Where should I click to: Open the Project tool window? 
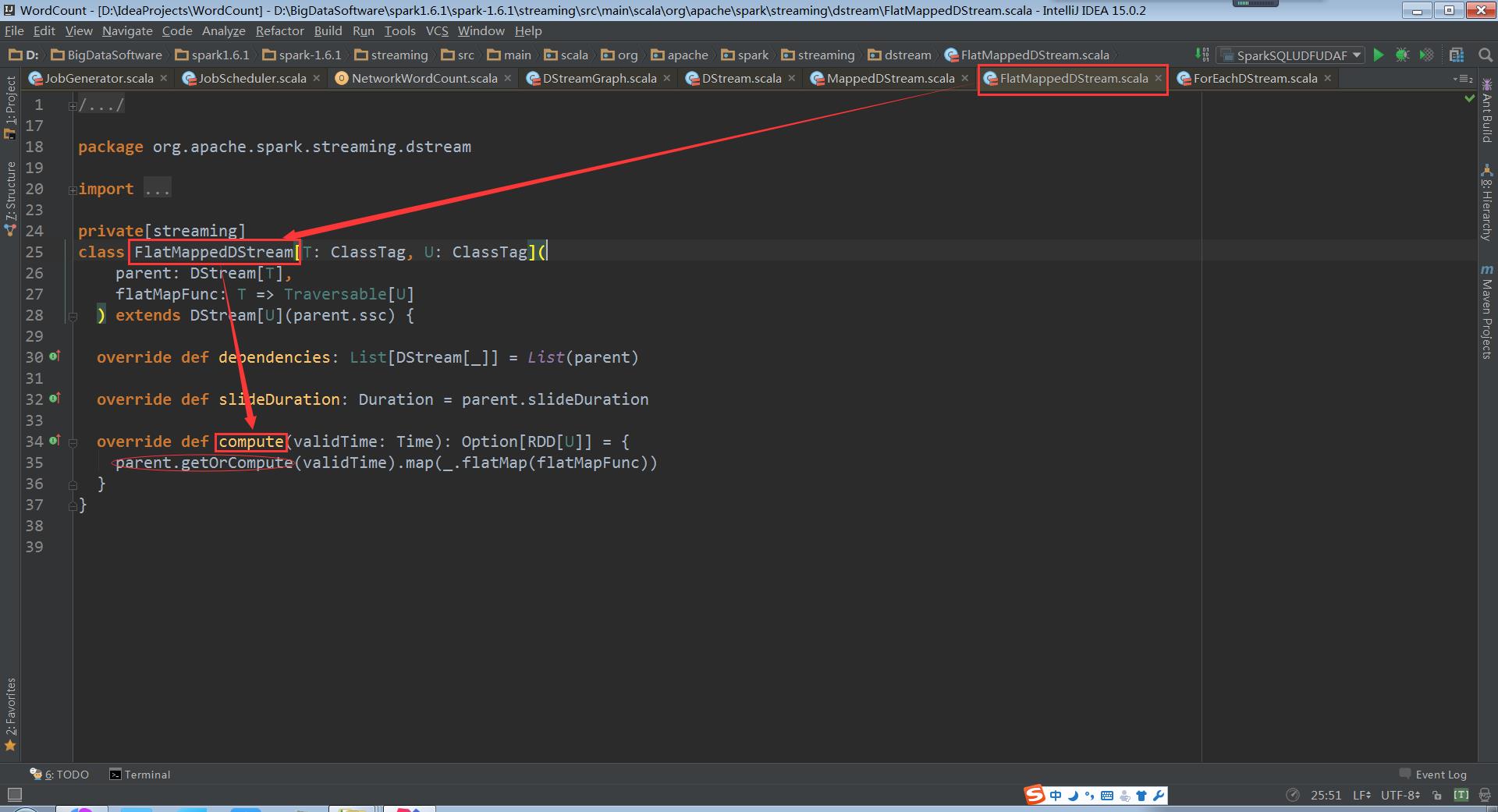(x=10, y=108)
